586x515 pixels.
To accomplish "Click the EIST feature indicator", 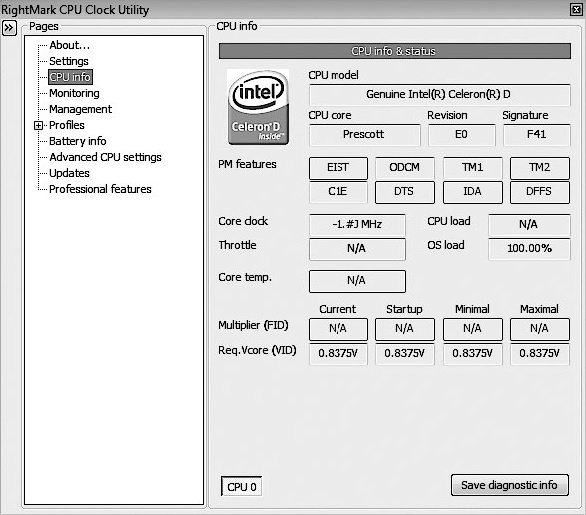I will [338, 167].
